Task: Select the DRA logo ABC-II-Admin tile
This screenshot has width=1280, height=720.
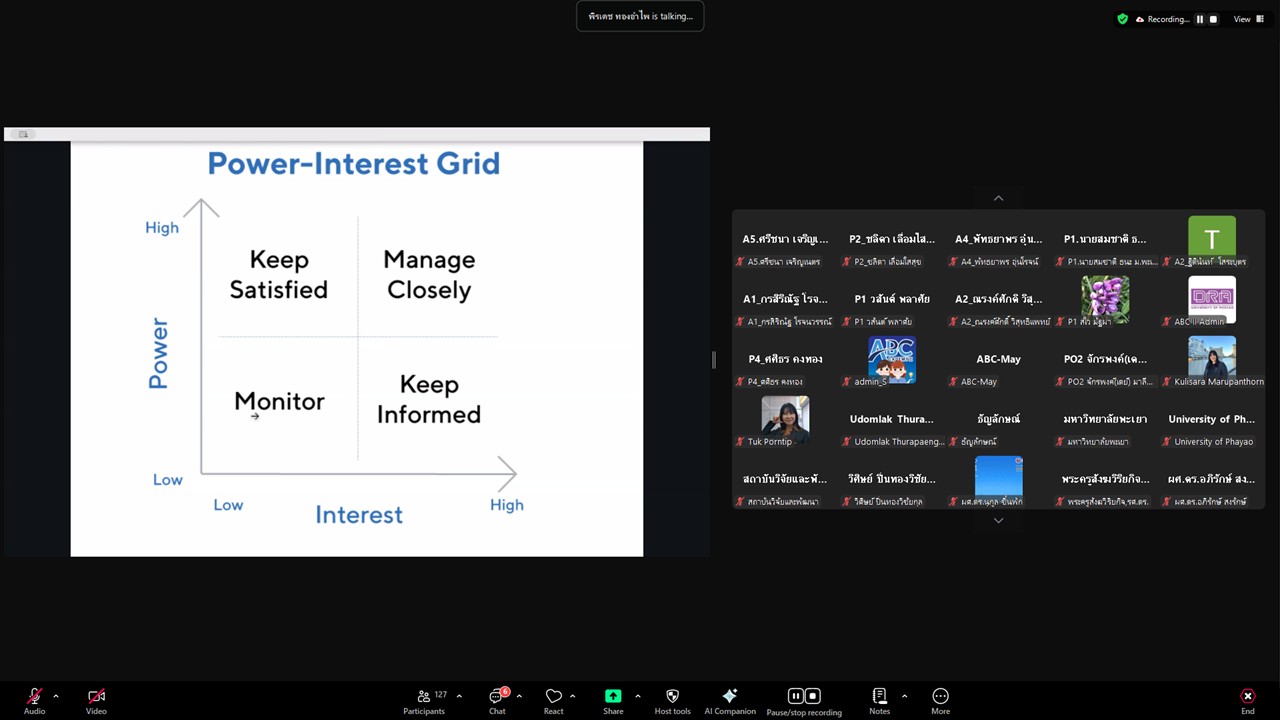Action: tap(1212, 299)
